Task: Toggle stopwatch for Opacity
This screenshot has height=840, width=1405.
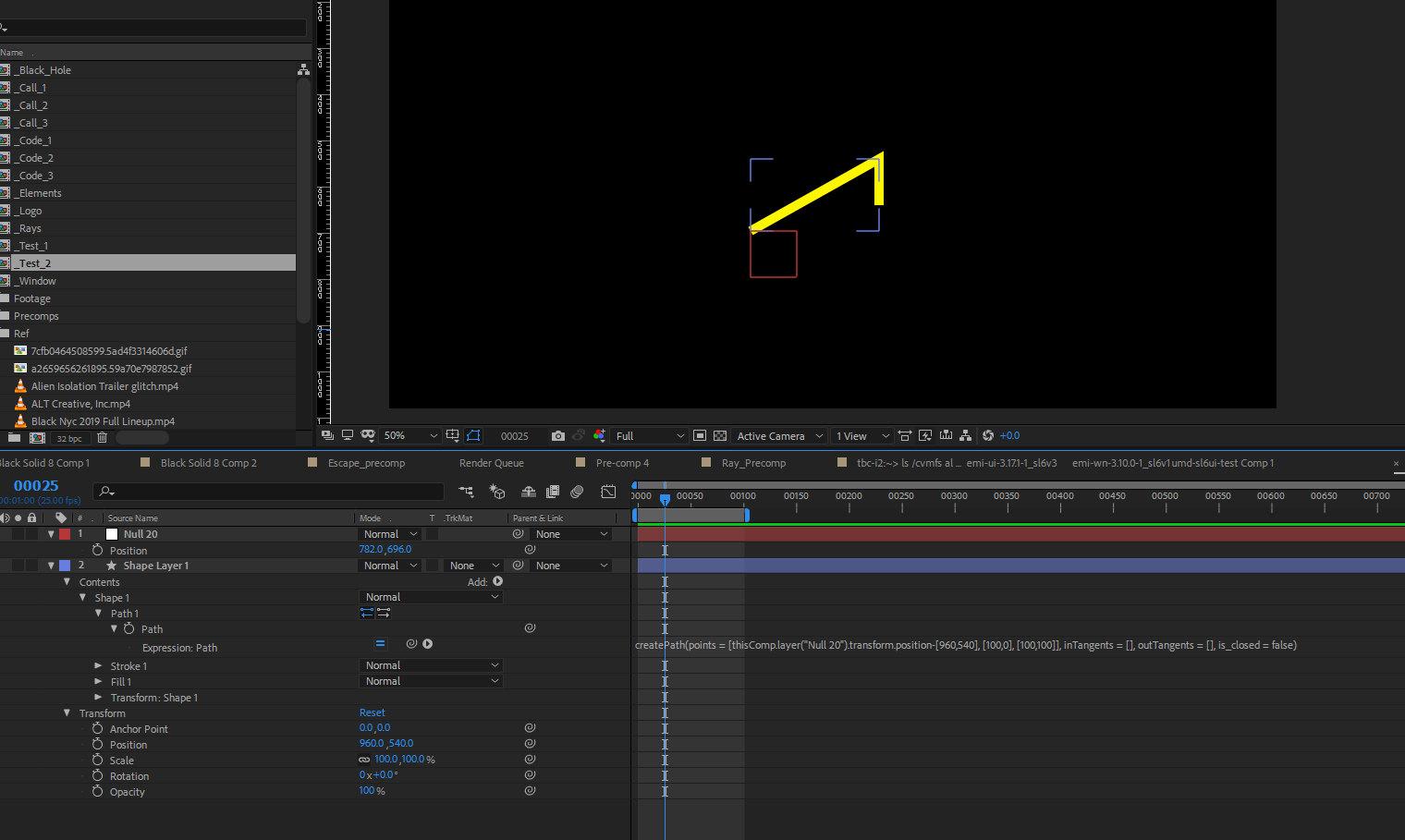Action: 97,791
